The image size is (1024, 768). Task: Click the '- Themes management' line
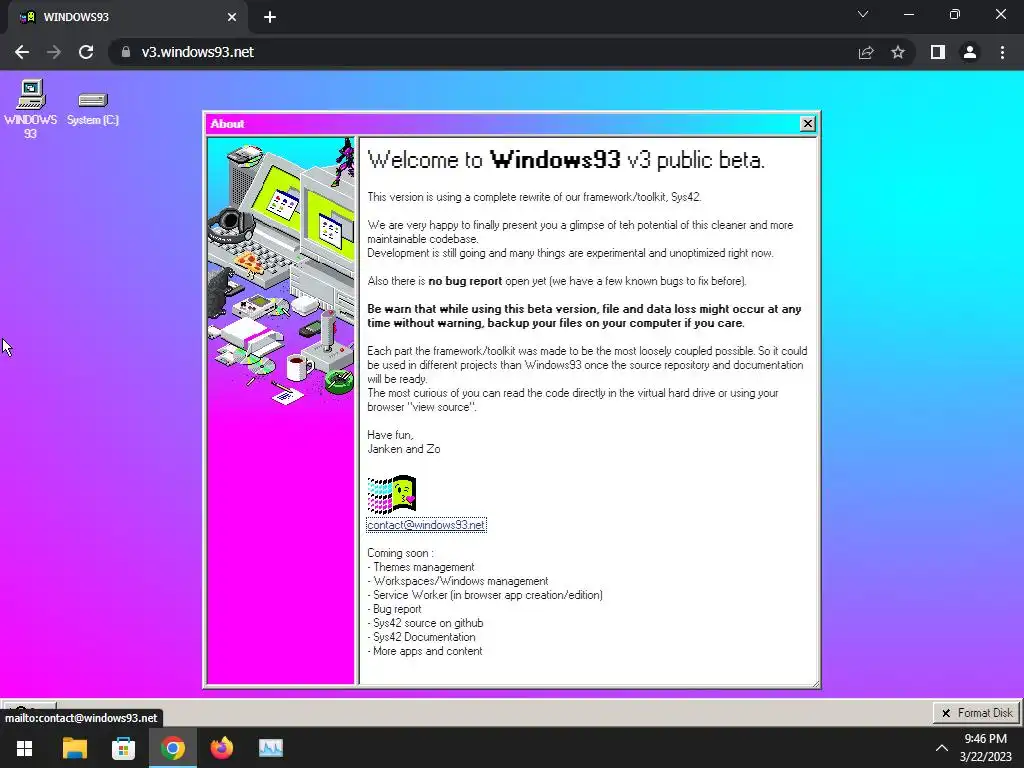coord(421,568)
